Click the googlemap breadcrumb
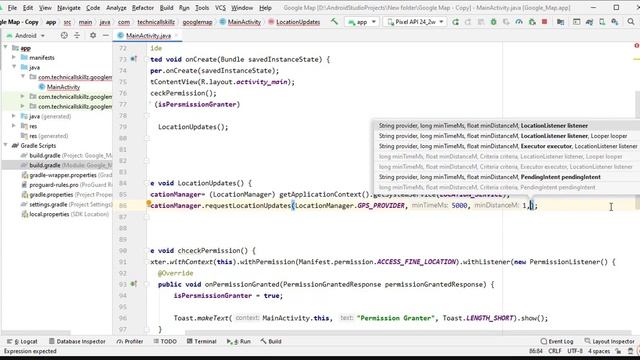640x360 pixels. [x=197, y=22]
